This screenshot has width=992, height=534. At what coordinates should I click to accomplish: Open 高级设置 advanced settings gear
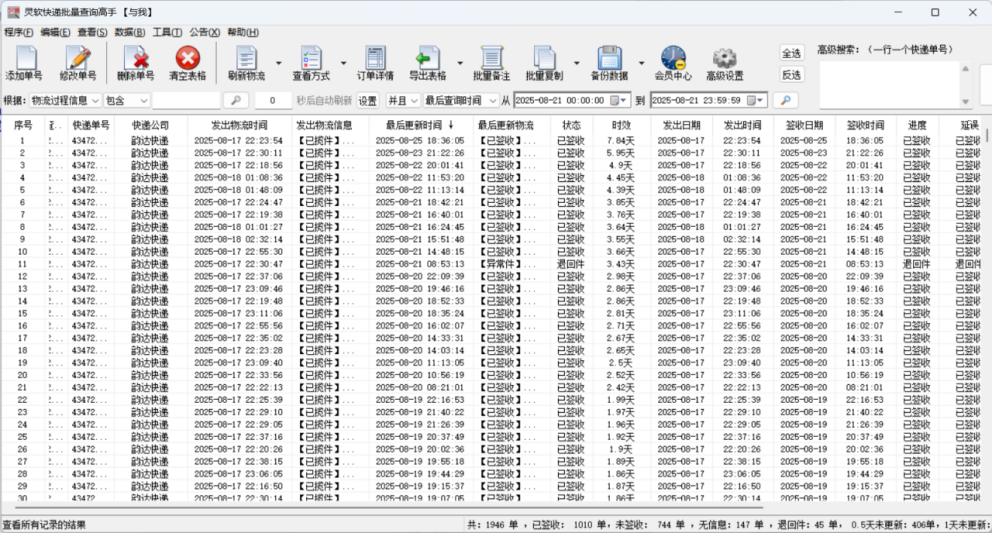725,63
